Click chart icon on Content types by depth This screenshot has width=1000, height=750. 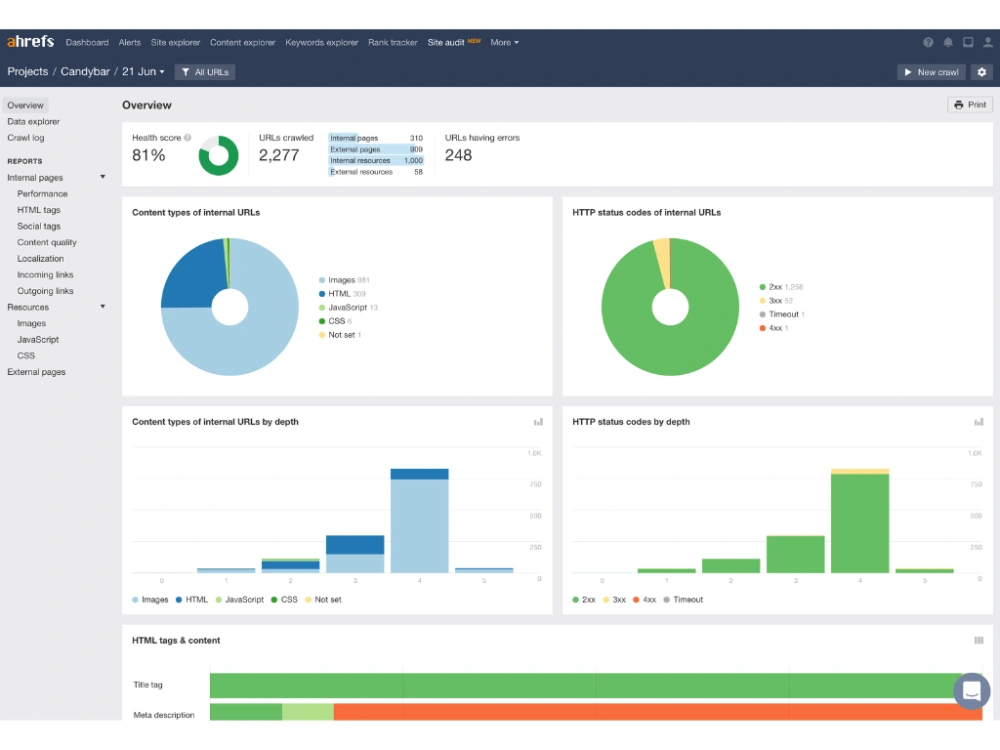pos(538,422)
